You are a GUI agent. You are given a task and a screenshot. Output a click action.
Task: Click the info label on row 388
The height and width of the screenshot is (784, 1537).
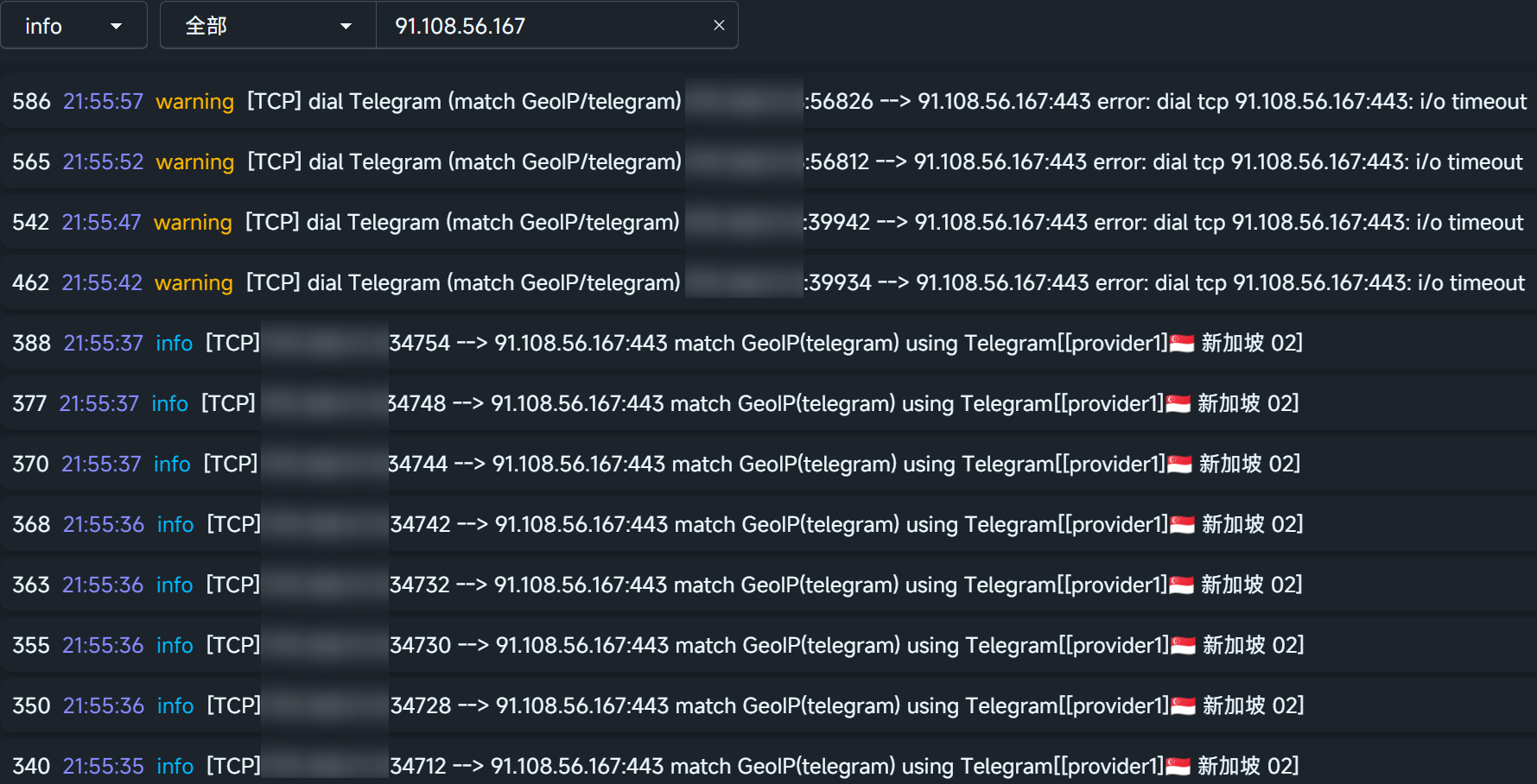pyautogui.click(x=174, y=343)
